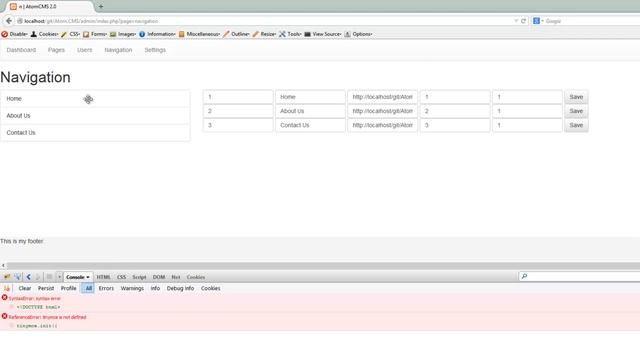Select the Cookies console filter
The image size is (640, 360).
coord(211,288)
